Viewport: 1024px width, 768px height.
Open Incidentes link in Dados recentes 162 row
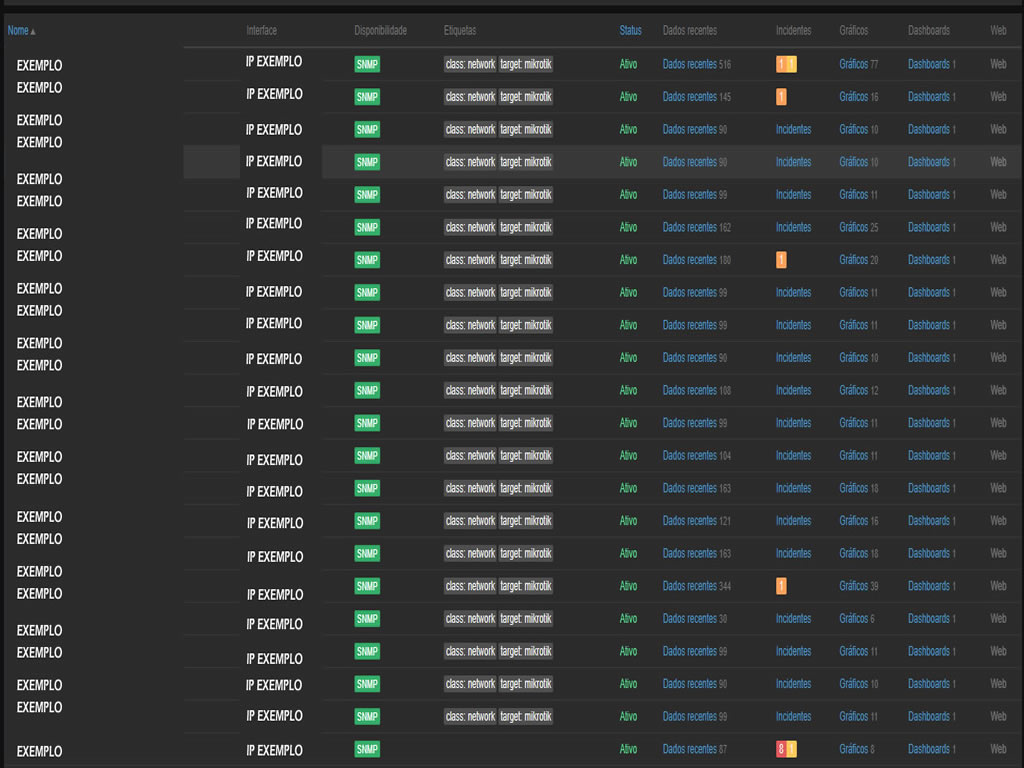point(793,228)
